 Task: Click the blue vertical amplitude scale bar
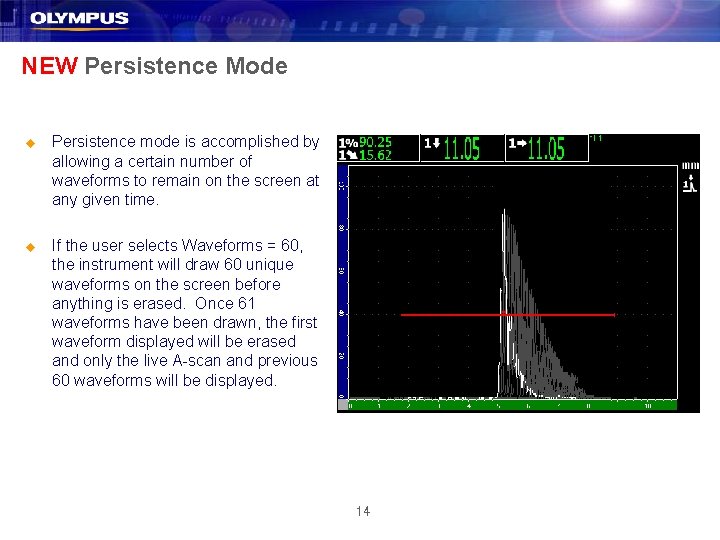coord(343,282)
